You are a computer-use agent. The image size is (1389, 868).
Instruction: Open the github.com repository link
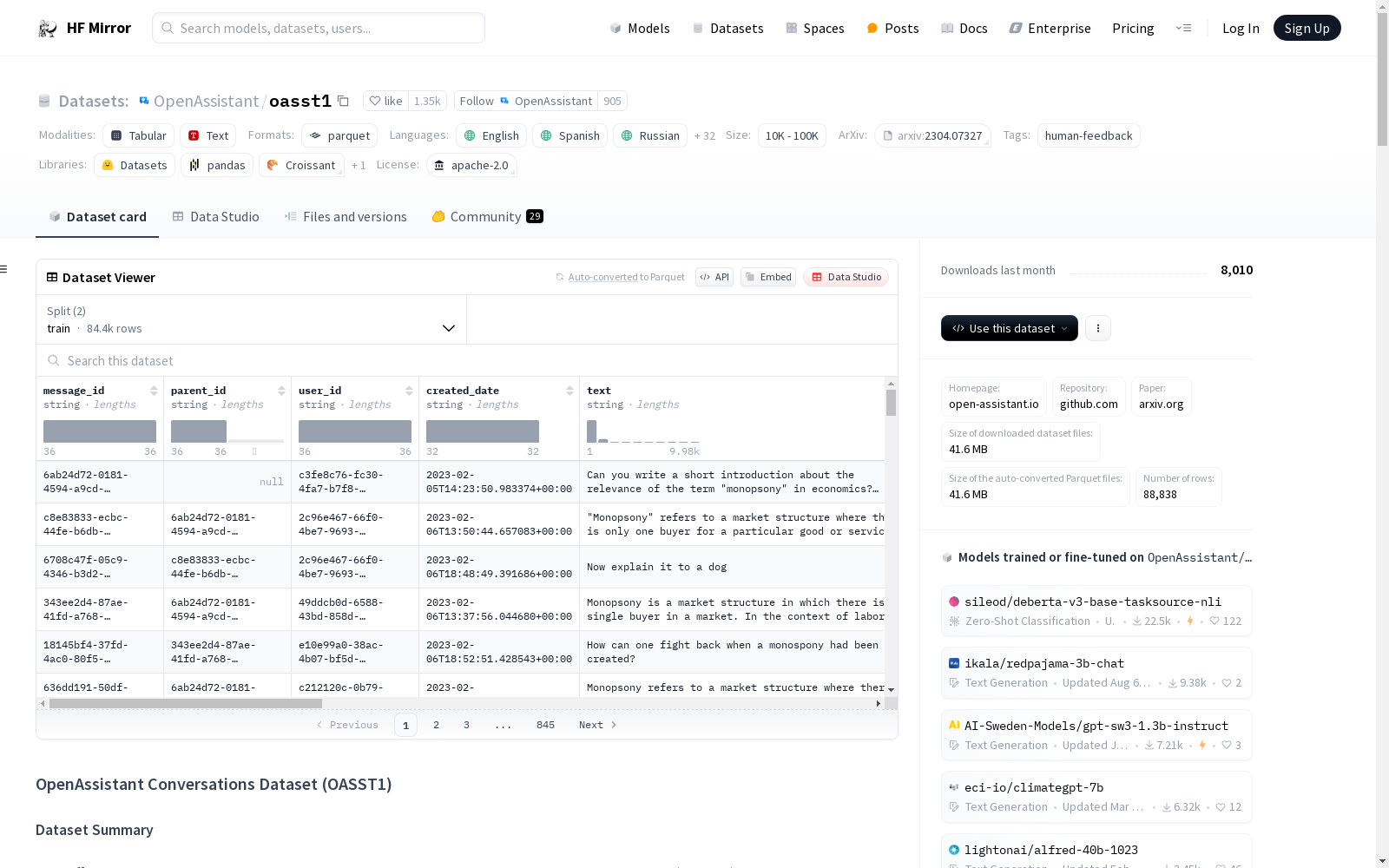click(x=1089, y=397)
